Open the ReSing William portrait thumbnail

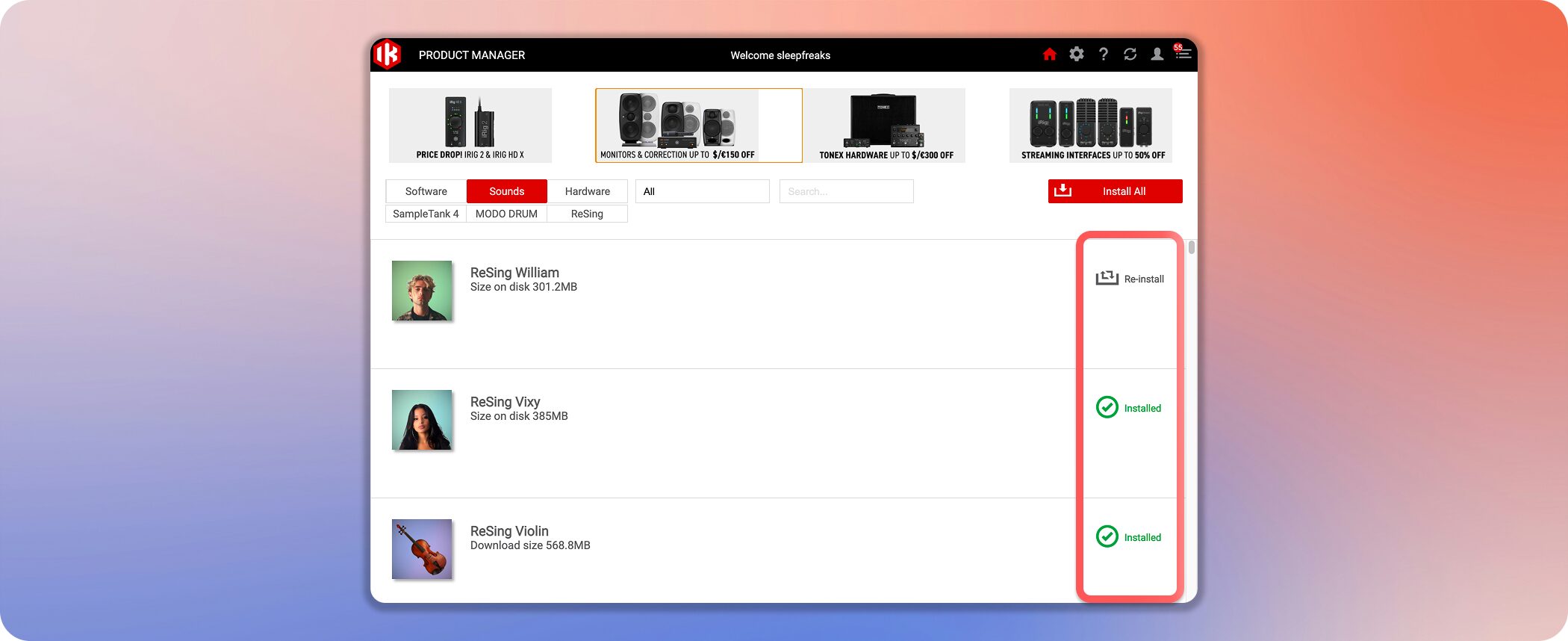click(422, 291)
